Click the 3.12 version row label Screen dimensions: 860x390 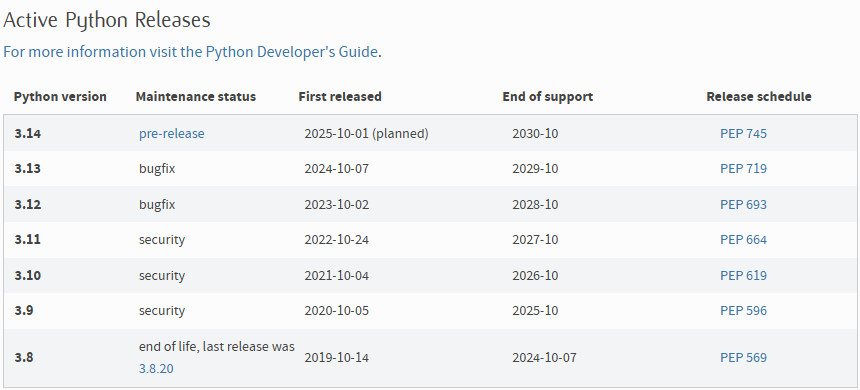click(27, 205)
